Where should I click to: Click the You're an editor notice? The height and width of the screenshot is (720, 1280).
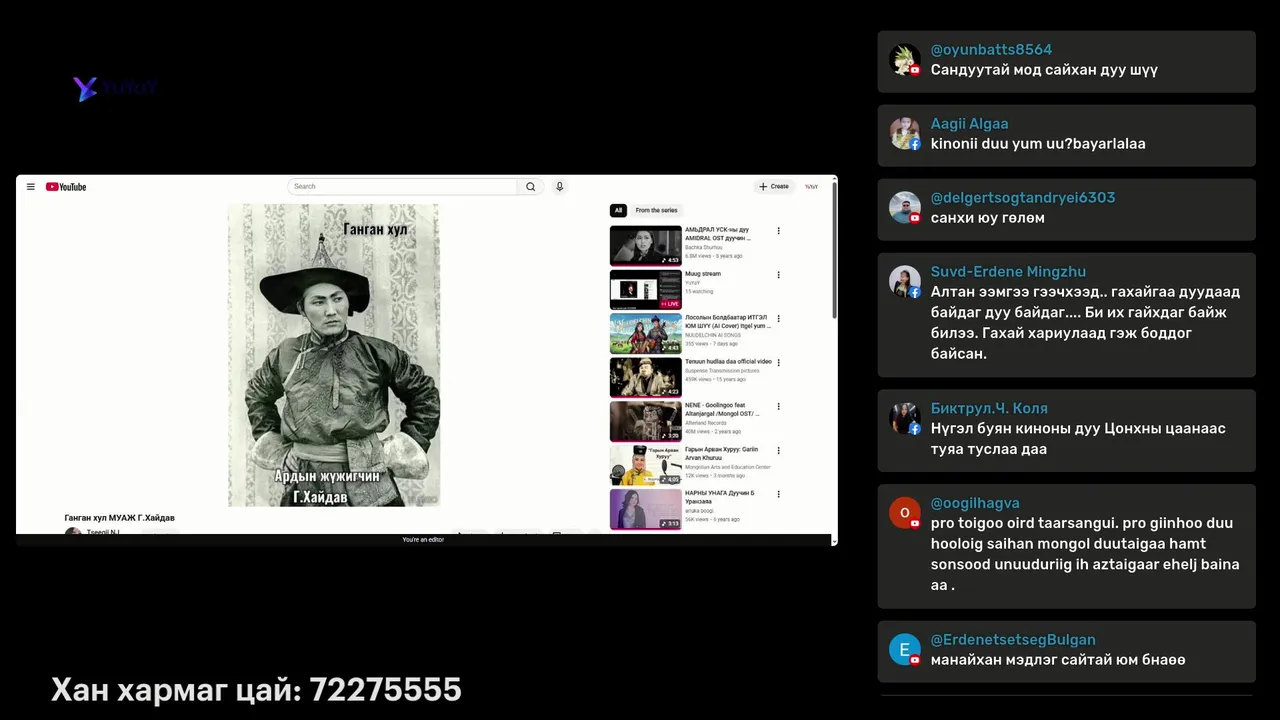point(423,540)
